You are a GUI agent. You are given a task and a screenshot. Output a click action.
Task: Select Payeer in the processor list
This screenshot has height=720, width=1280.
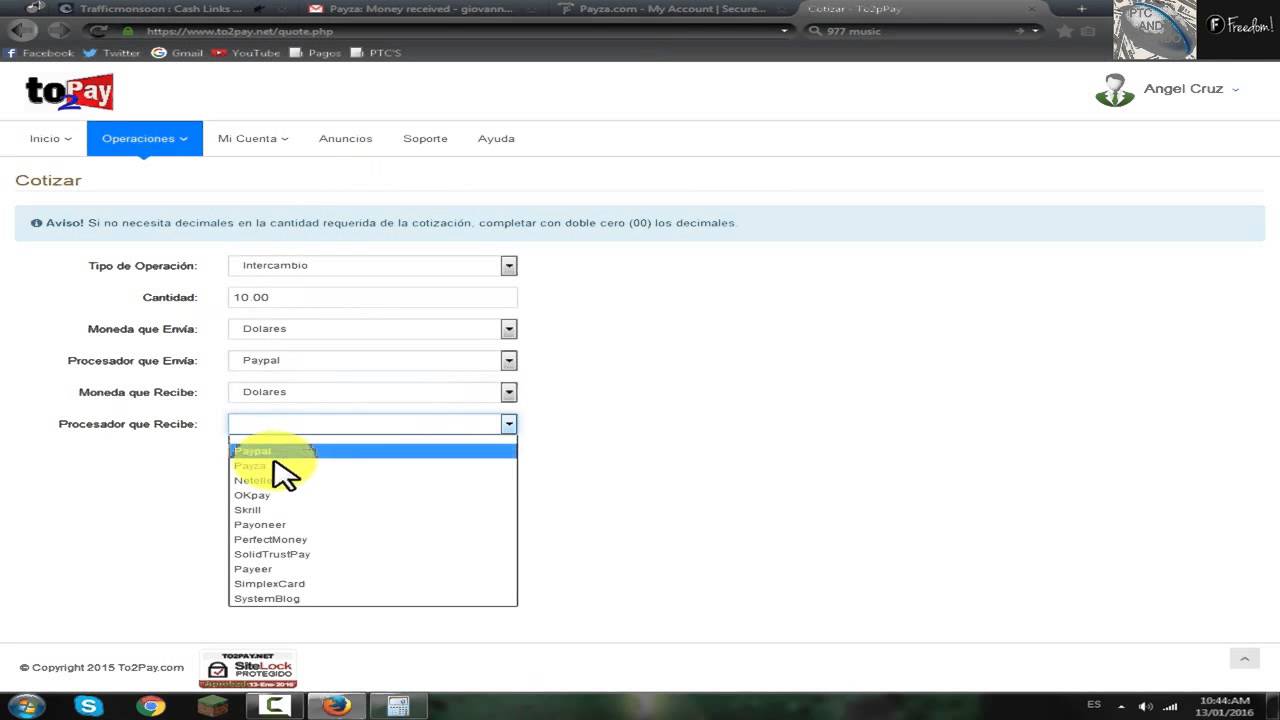[372, 569]
